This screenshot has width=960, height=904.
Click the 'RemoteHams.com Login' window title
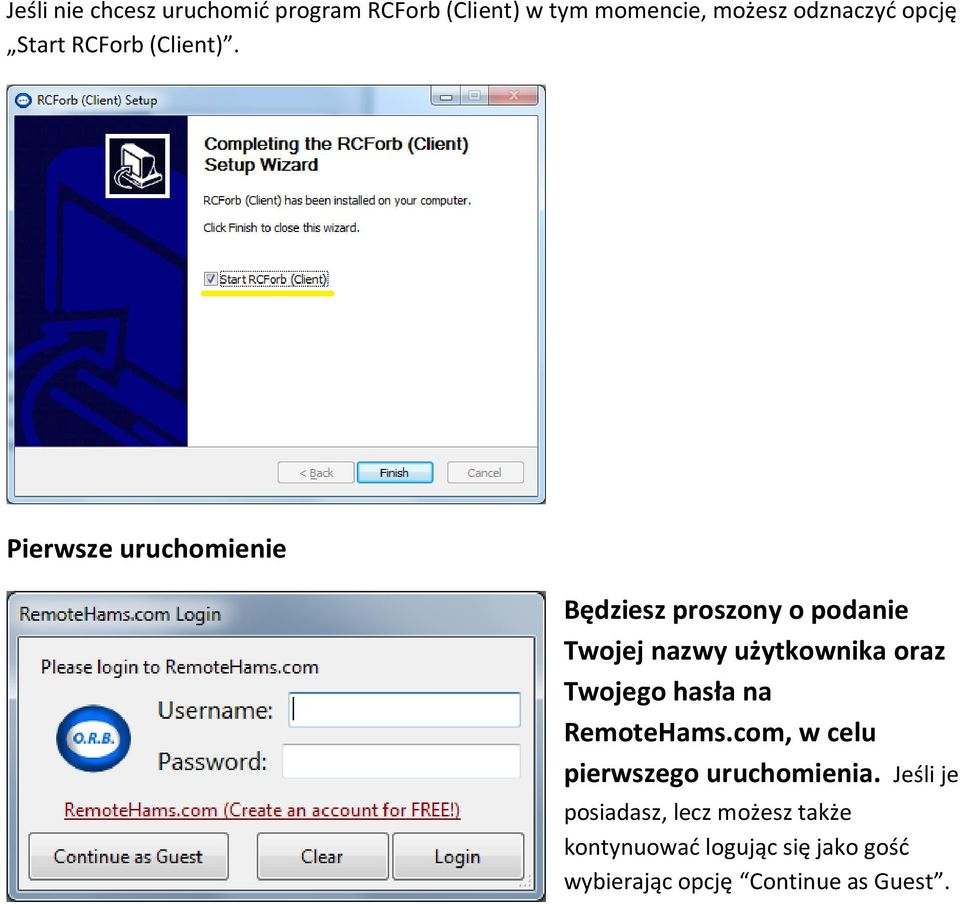[x=120, y=614]
